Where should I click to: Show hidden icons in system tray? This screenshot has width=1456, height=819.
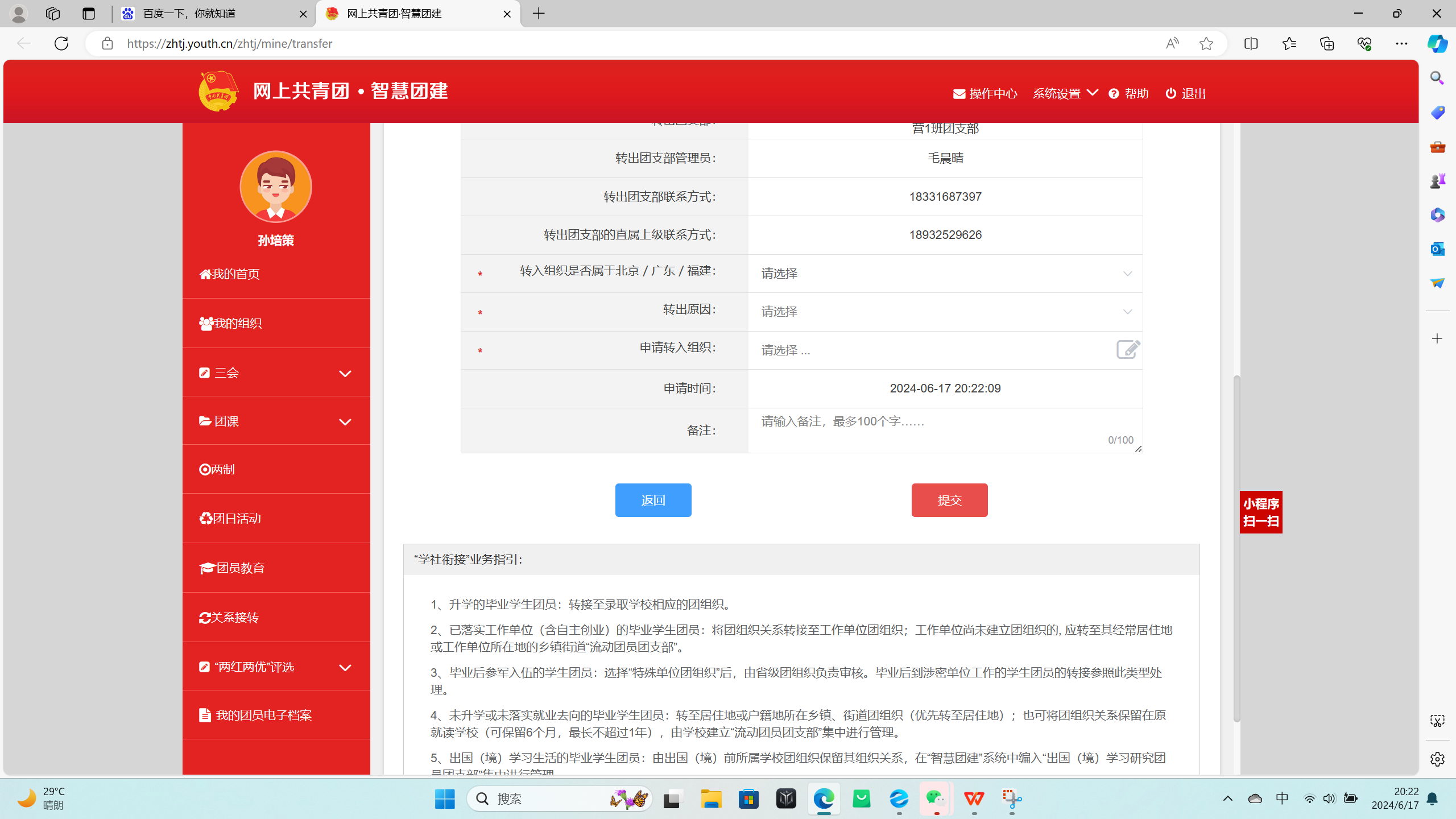tap(1227, 799)
